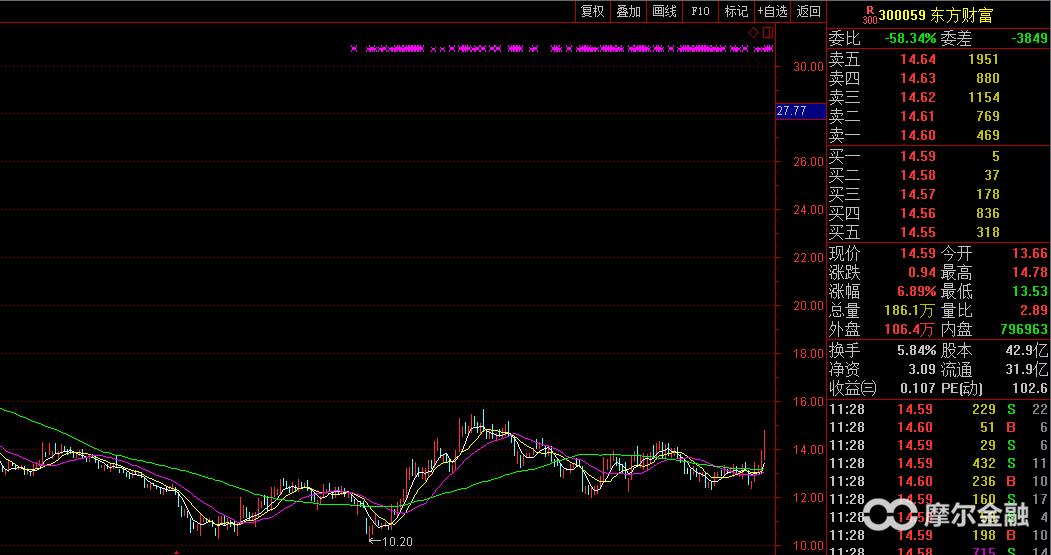Select the 卖五 ask row at 14.64
This screenshot has height=555, width=1051.
point(938,60)
